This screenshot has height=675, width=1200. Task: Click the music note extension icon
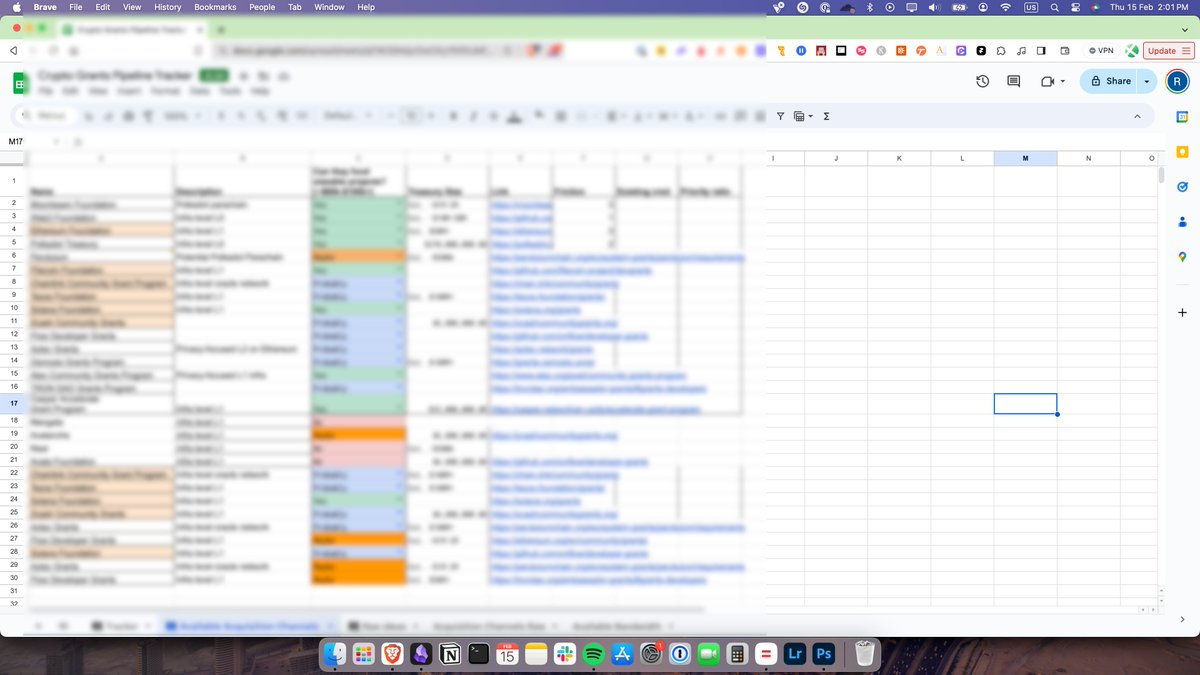(1021, 51)
